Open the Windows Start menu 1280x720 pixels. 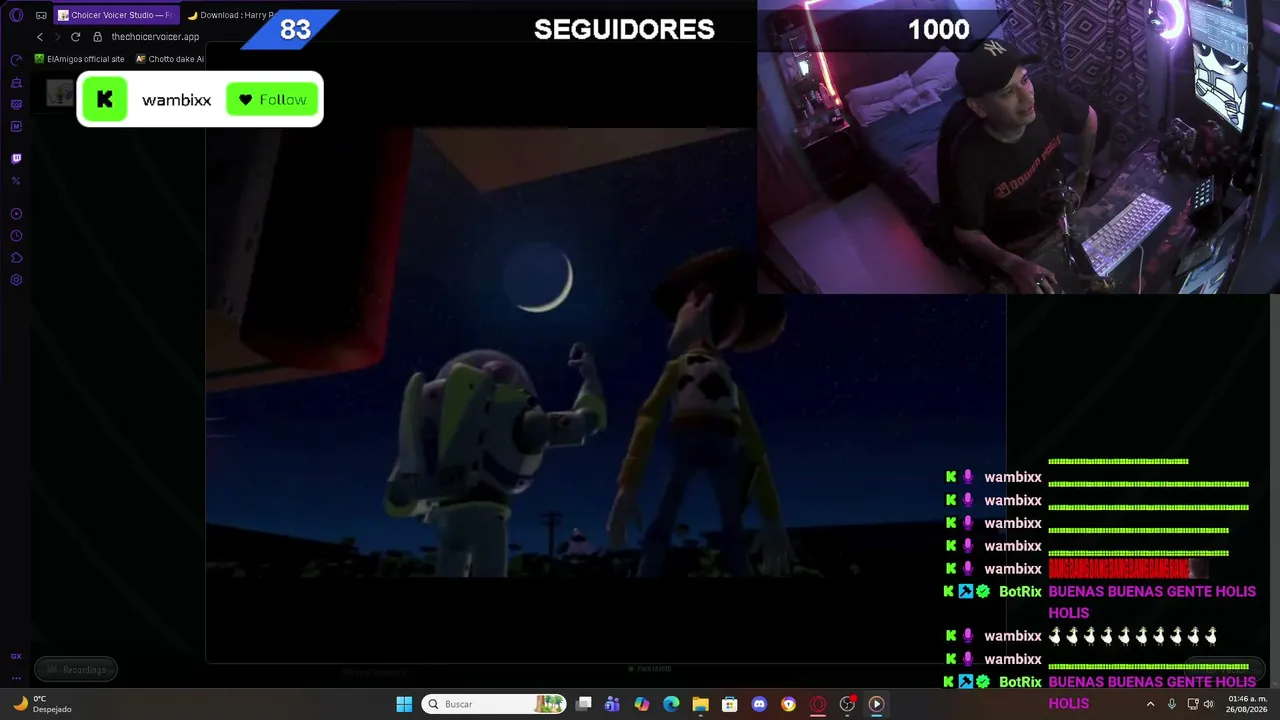point(404,704)
